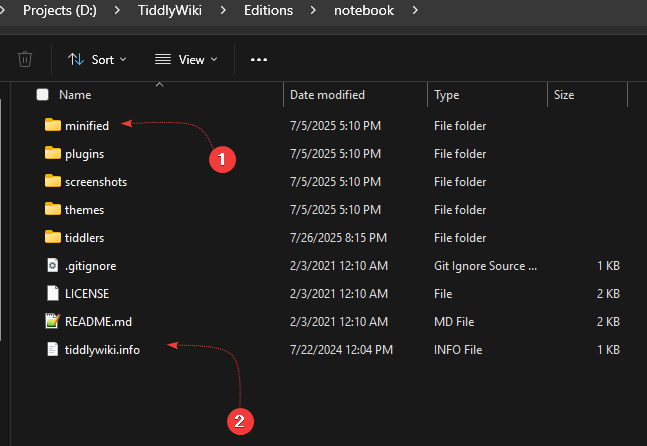Screen dimensions: 647x446
Task: Expand chevron after Editions breadcrumb
Action: tap(313, 10)
